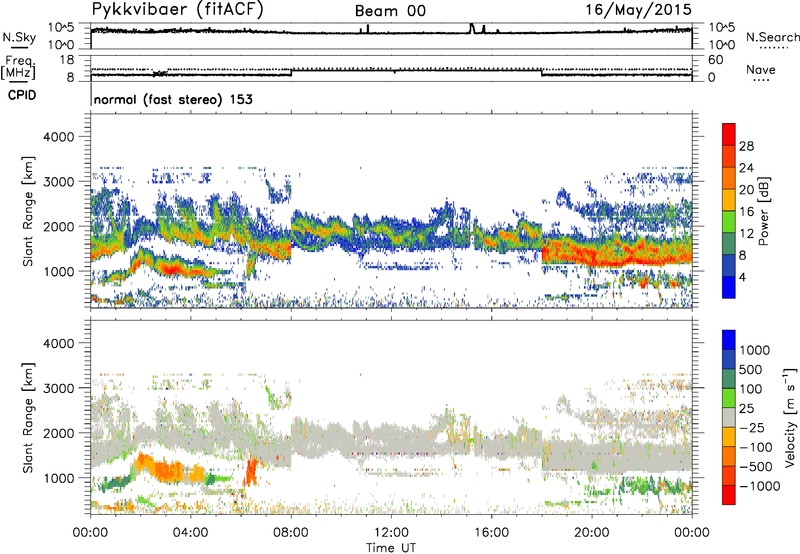Click the 20:00 time axis label
This screenshot has width=800, height=554.
[591, 533]
